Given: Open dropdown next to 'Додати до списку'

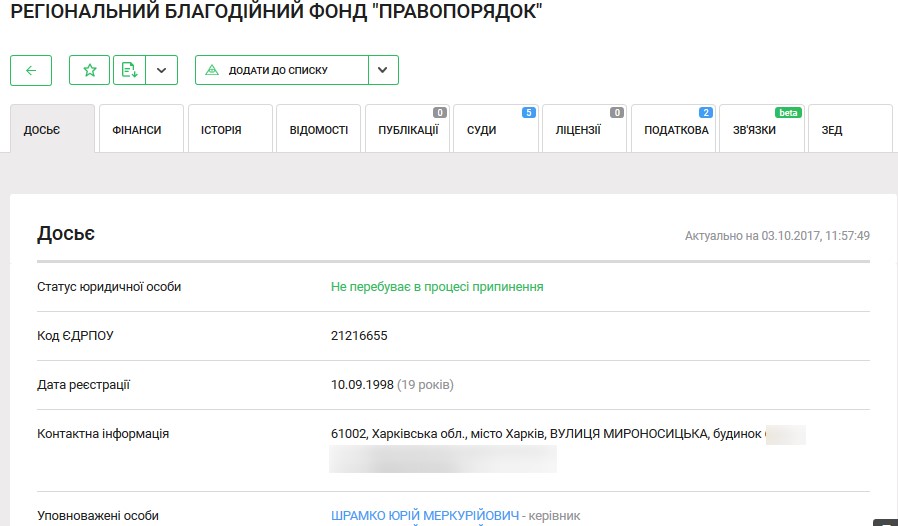Looking at the screenshot, I should (x=383, y=70).
